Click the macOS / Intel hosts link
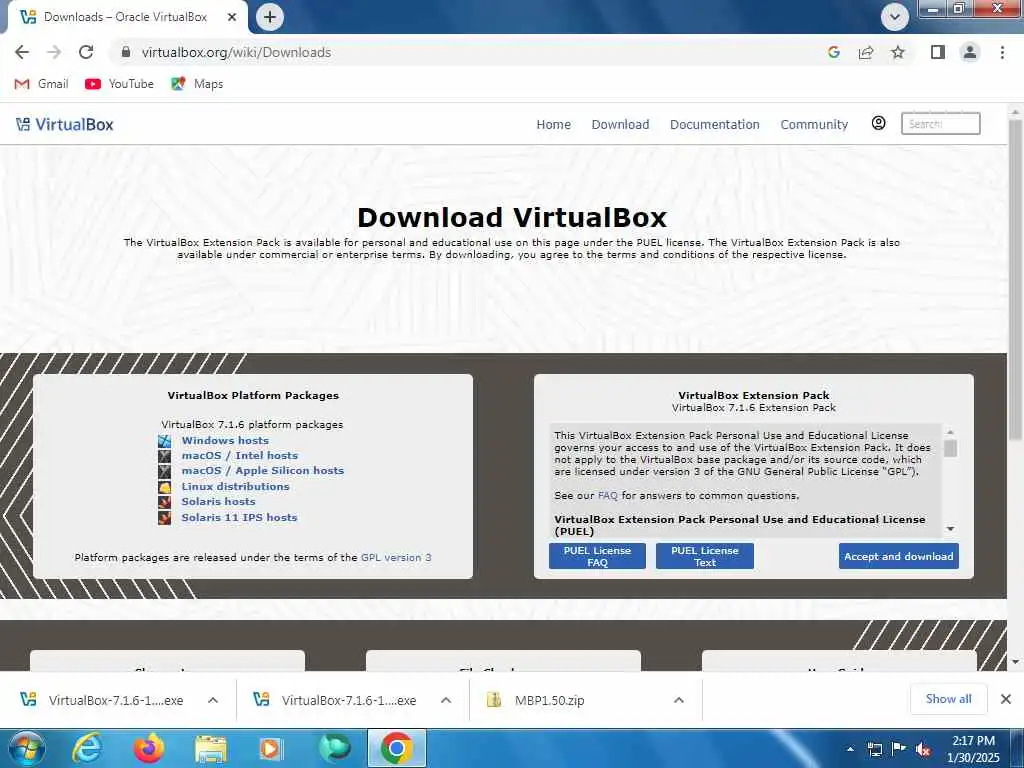Image resolution: width=1024 pixels, height=768 pixels. 240,456
